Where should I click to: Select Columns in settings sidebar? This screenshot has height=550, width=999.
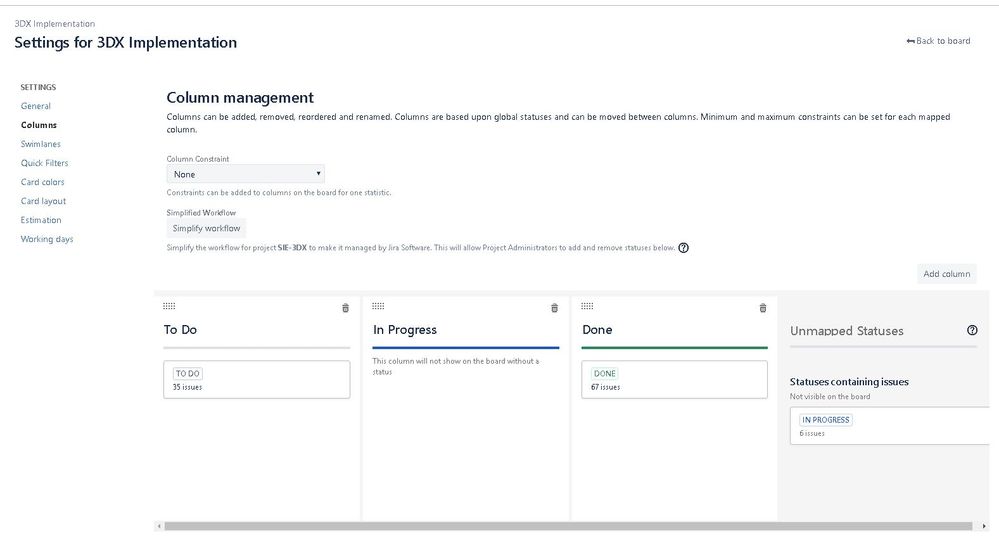coord(39,125)
